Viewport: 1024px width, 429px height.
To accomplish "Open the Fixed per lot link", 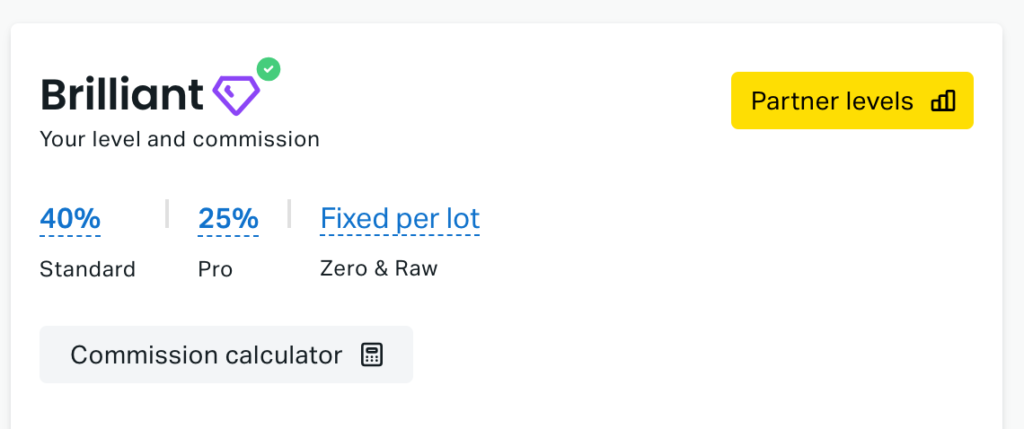I will click(x=400, y=219).
